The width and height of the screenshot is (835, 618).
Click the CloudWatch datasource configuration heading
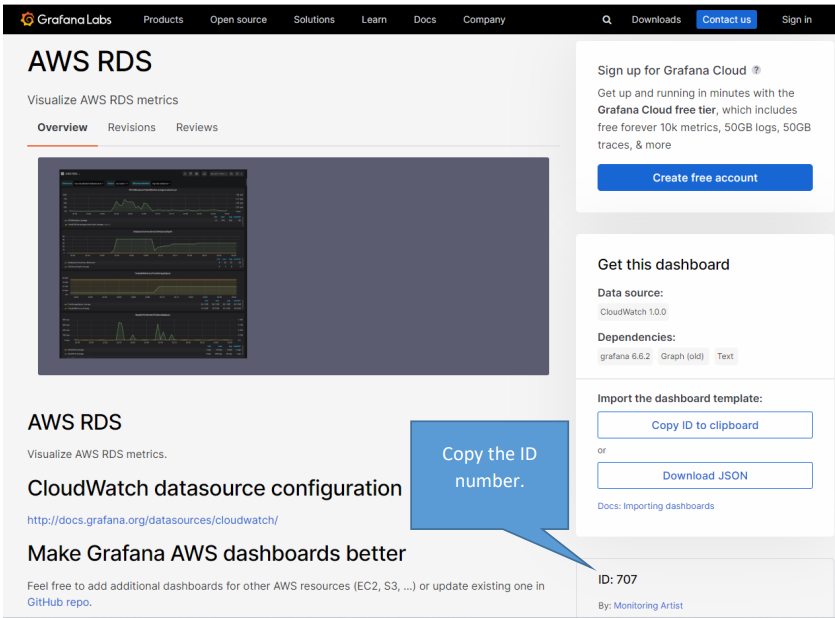coord(215,488)
